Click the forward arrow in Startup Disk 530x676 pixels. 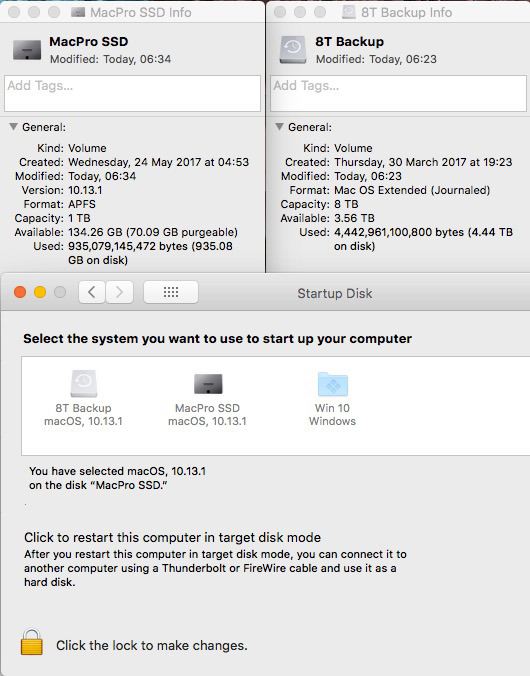coord(119,292)
